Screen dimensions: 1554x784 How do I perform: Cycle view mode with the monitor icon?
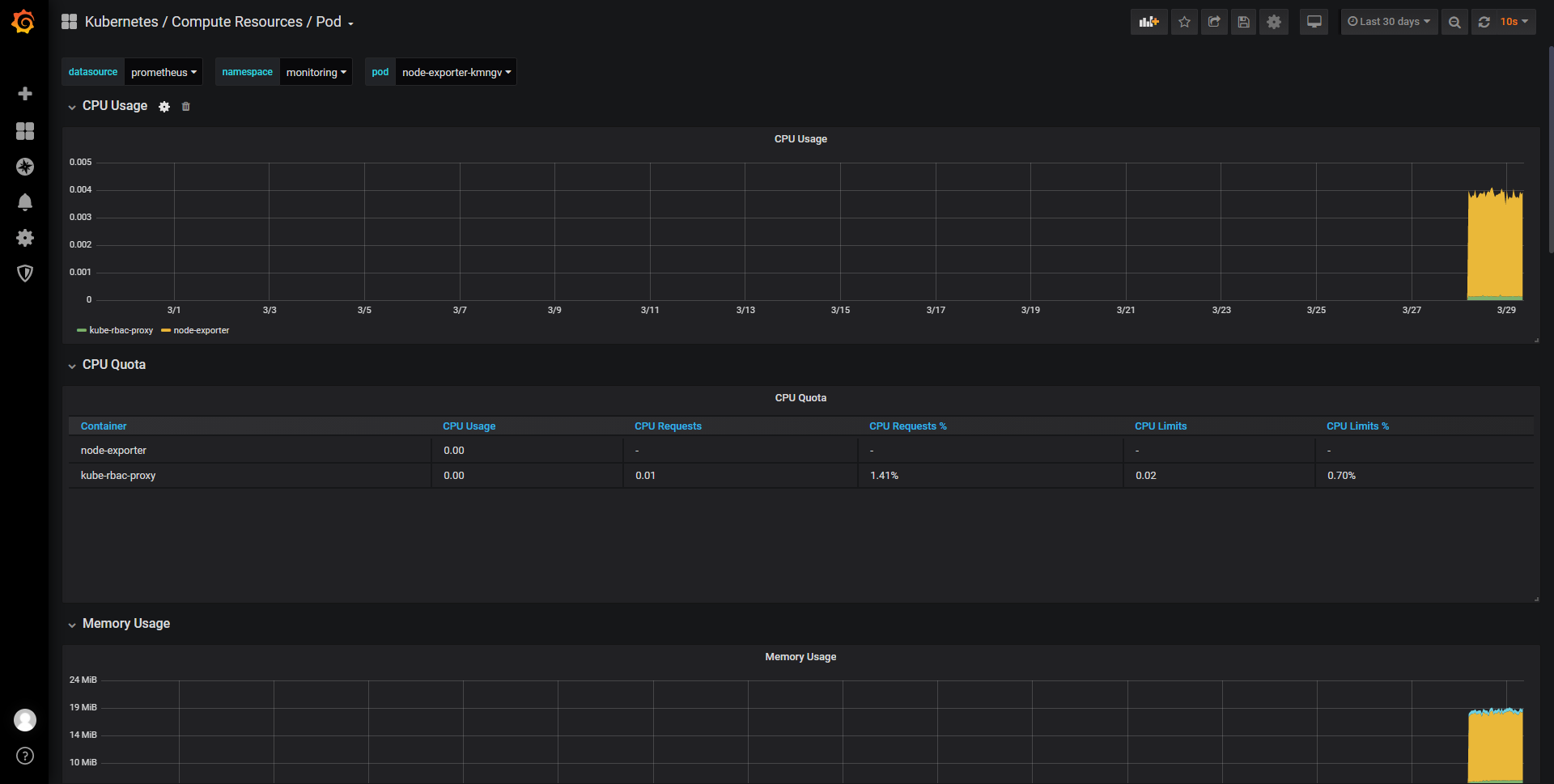1314,22
